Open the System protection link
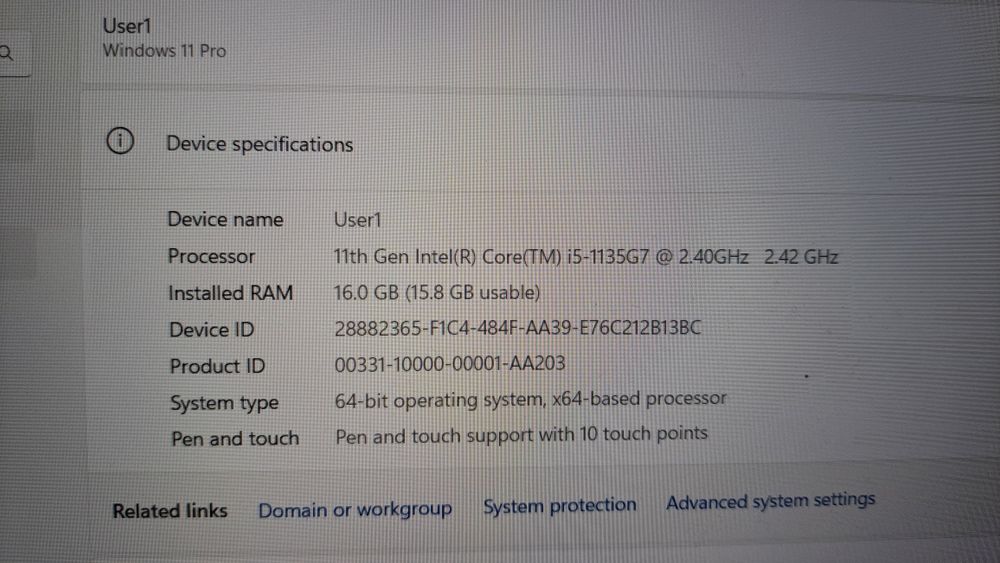This screenshot has height=563, width=1000. pyautogui.click(x=559, y=506)
